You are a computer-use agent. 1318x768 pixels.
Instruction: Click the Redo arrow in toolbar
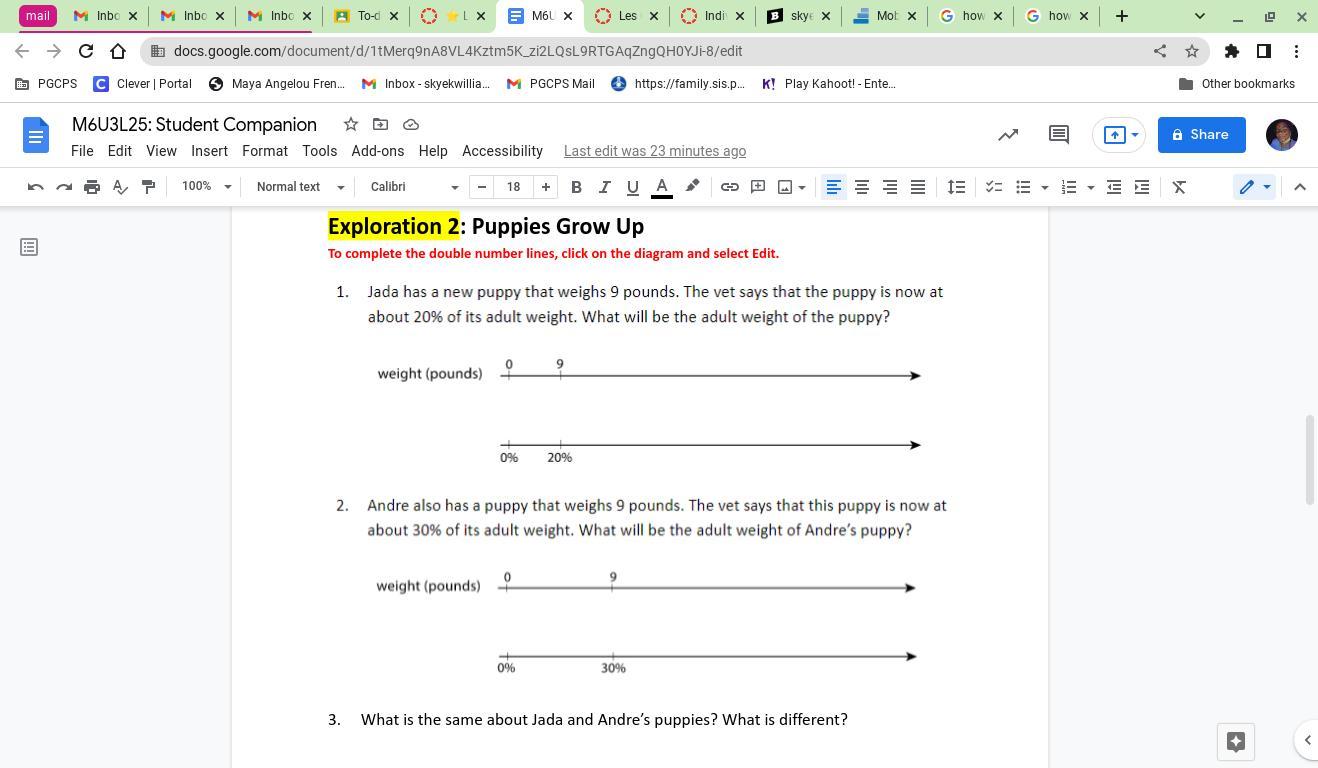click(x=64, y=187)
